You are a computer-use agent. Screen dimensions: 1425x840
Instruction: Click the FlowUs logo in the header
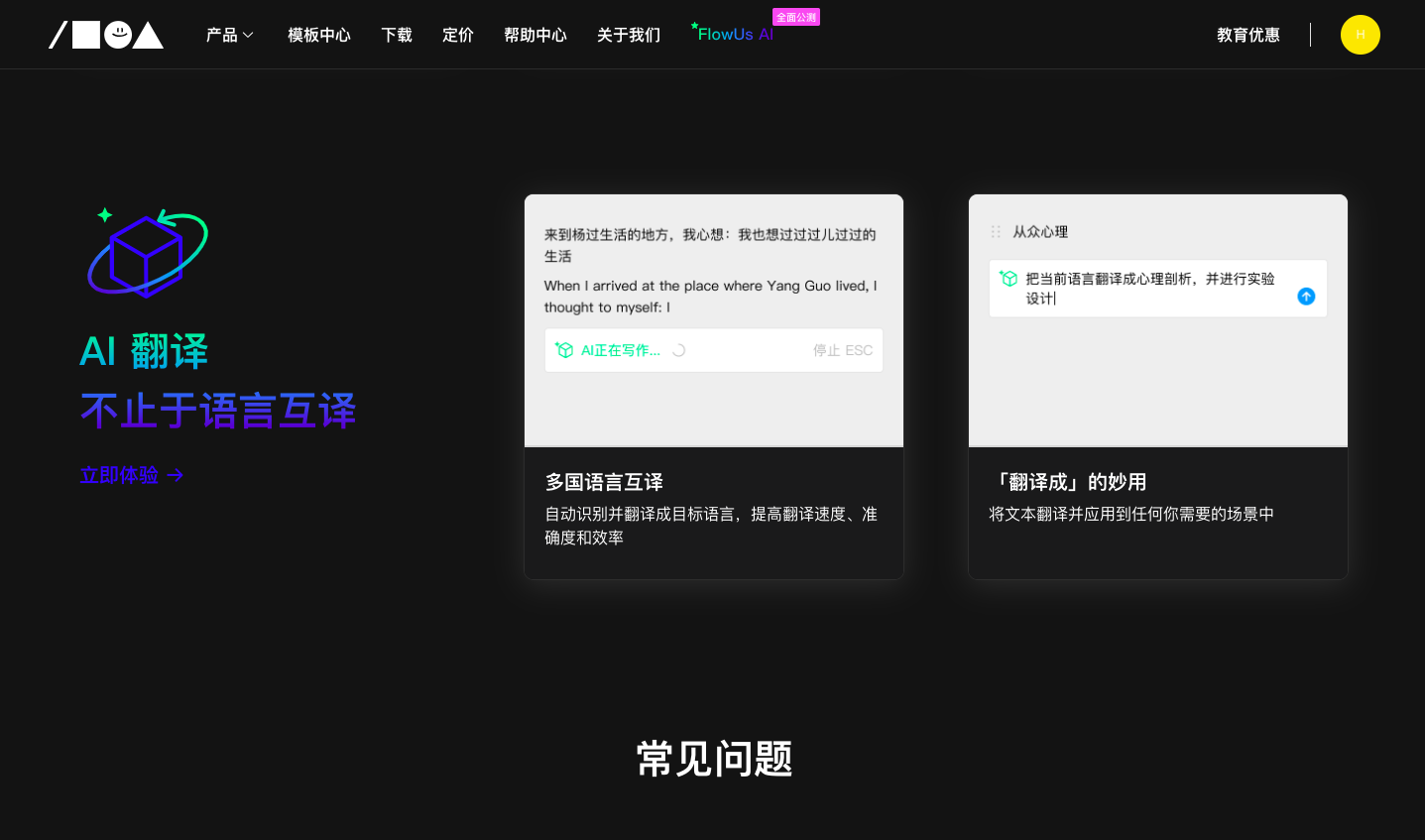[x=106, y=35]
